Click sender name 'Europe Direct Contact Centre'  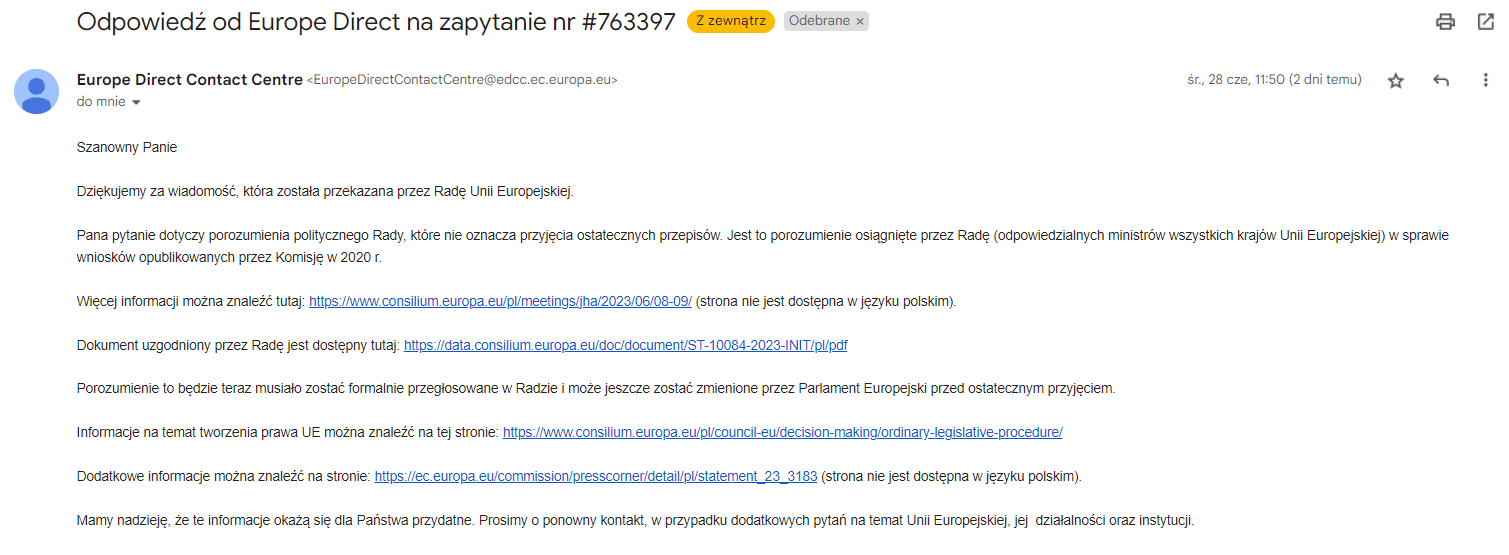(x=190, y=80)
